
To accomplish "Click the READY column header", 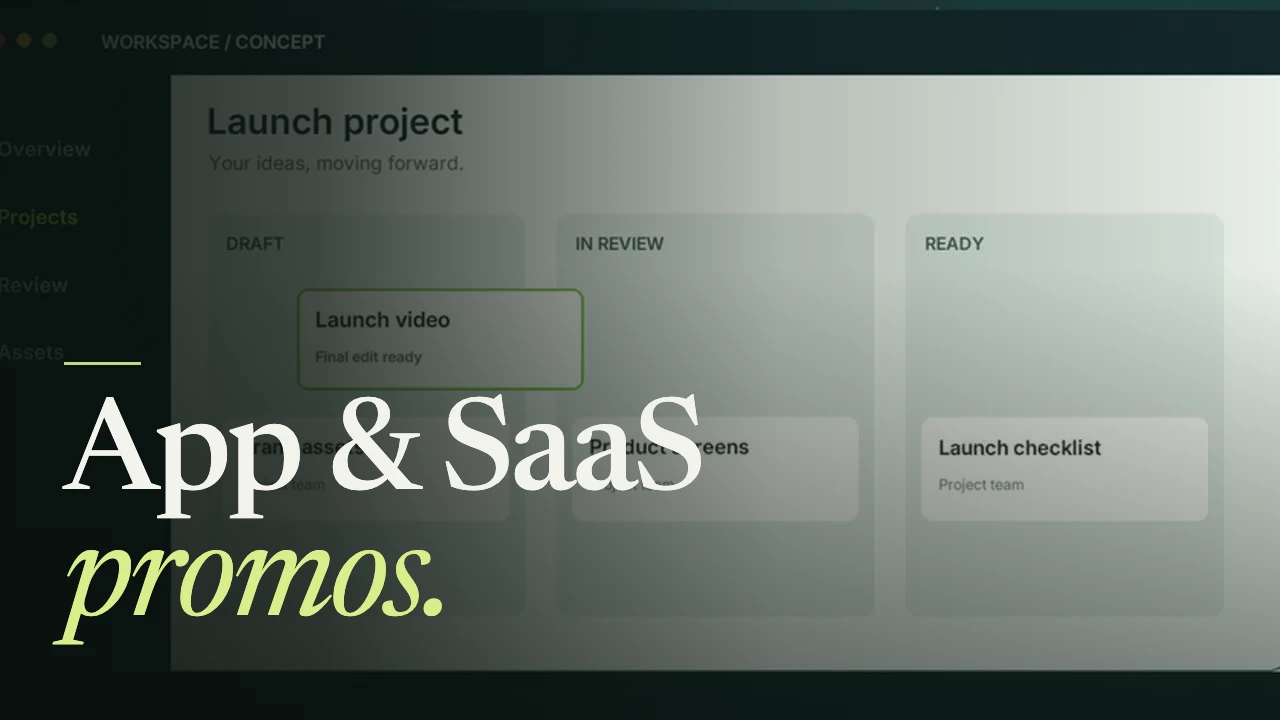I will (954, 243).
